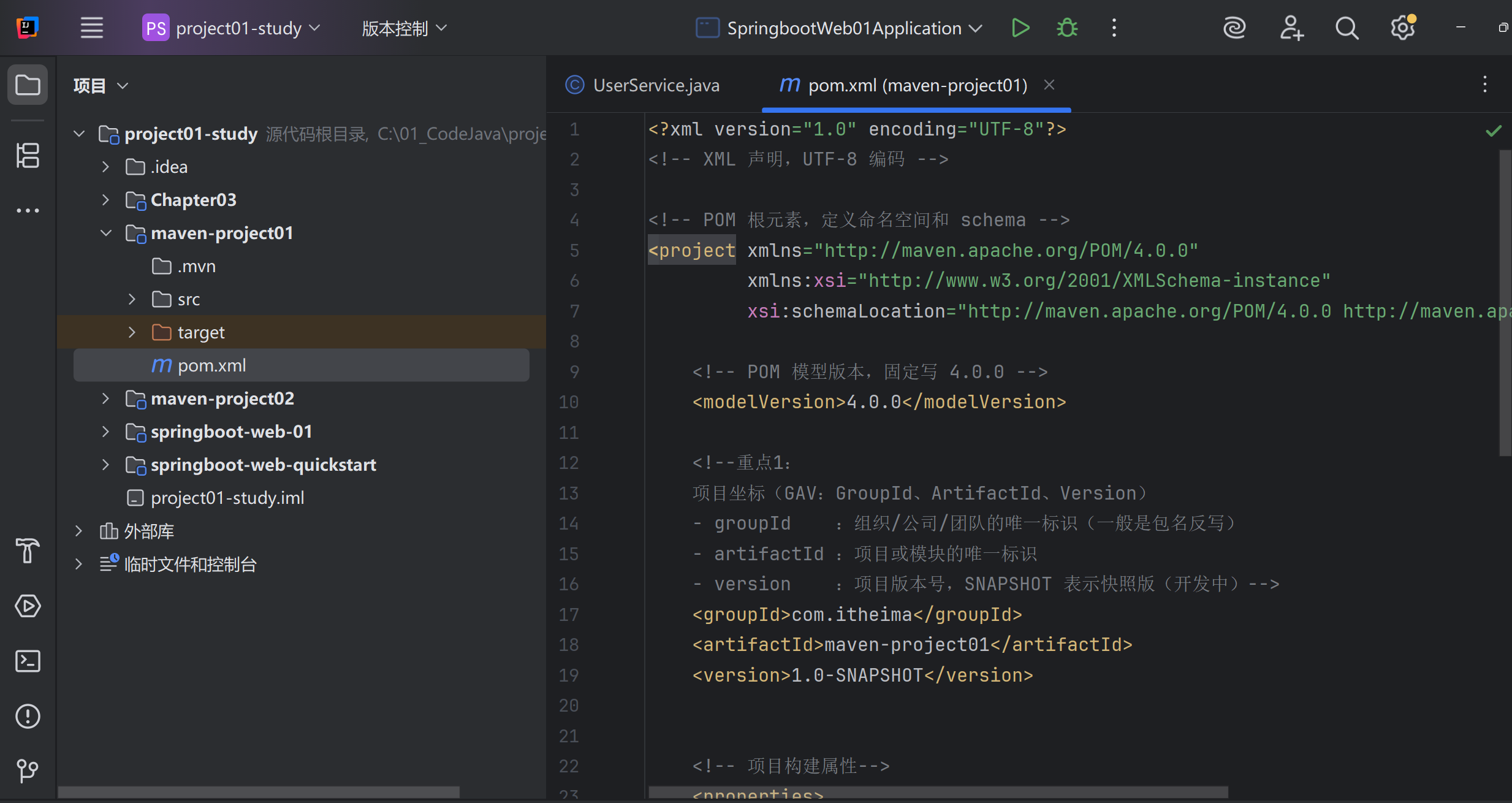This screenshot has width=1512, height=803.
Task: Open IDE settings gear icon
Action: pyautogui.click(x=1402, y=28)
